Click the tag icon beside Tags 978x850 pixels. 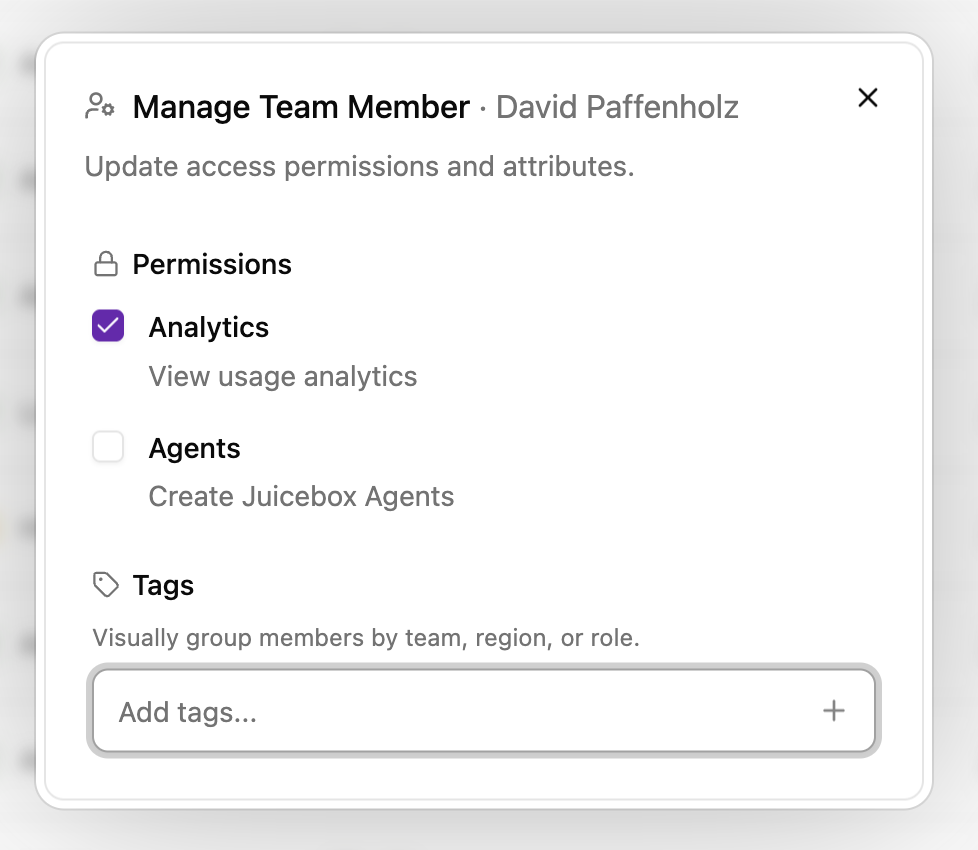[105, 585]
